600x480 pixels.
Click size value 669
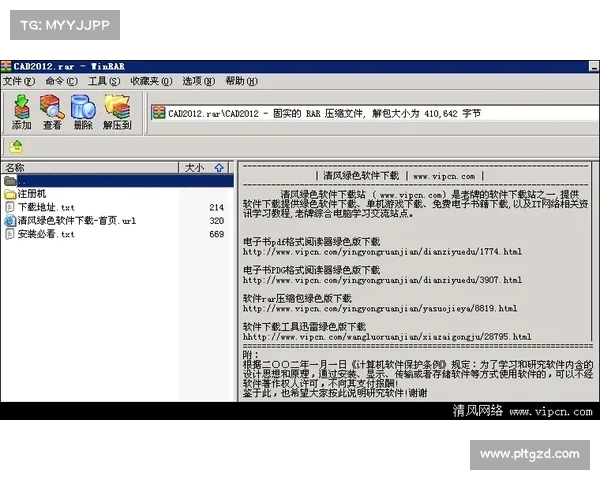point(217,234)
